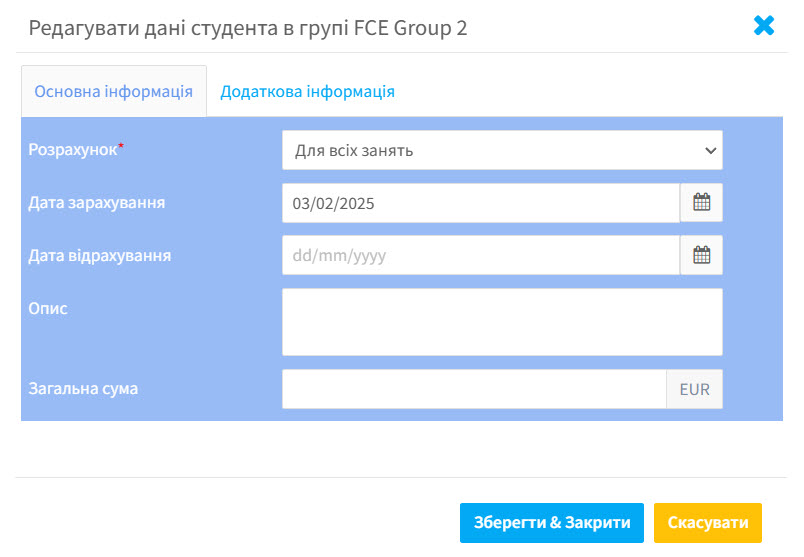Click the EUR currency addon
Screen dimensions: 804x557
(x=694, y=389)
